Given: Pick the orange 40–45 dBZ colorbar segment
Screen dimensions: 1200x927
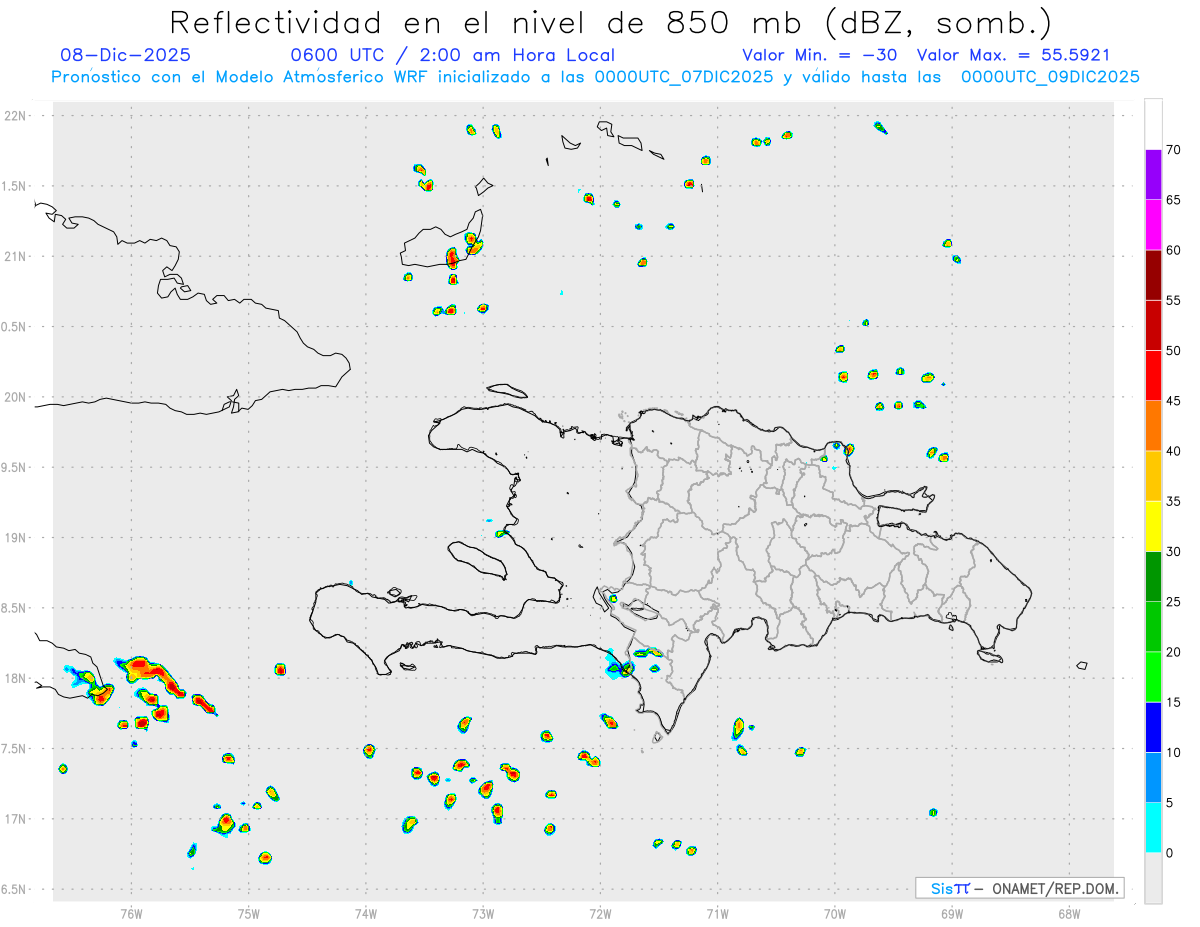Looking at the screenshot, I should pyautogui.click(x=1153, y=426).
